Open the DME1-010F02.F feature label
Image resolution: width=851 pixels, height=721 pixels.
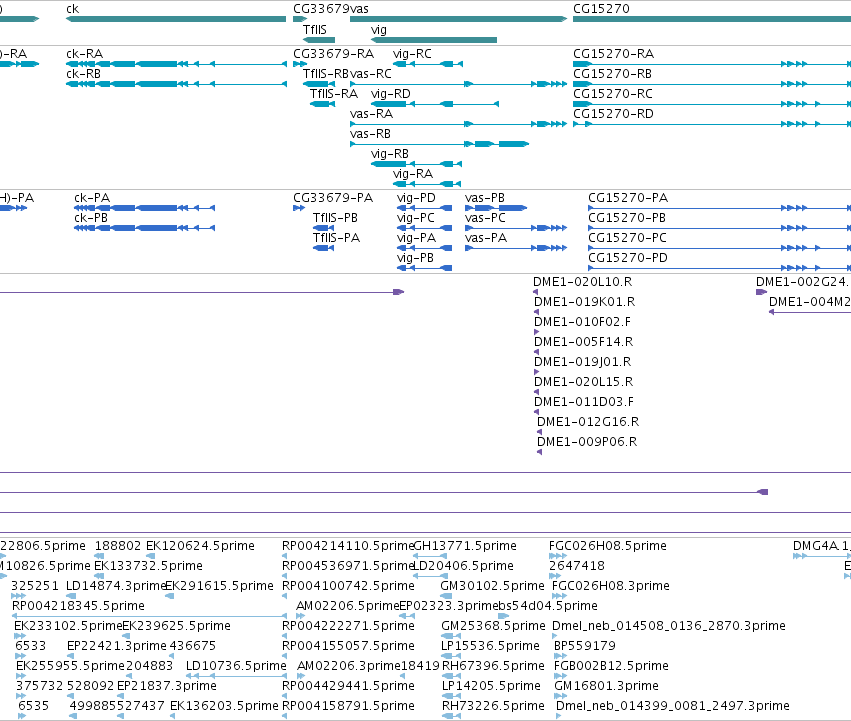click(x=582, y=322)
